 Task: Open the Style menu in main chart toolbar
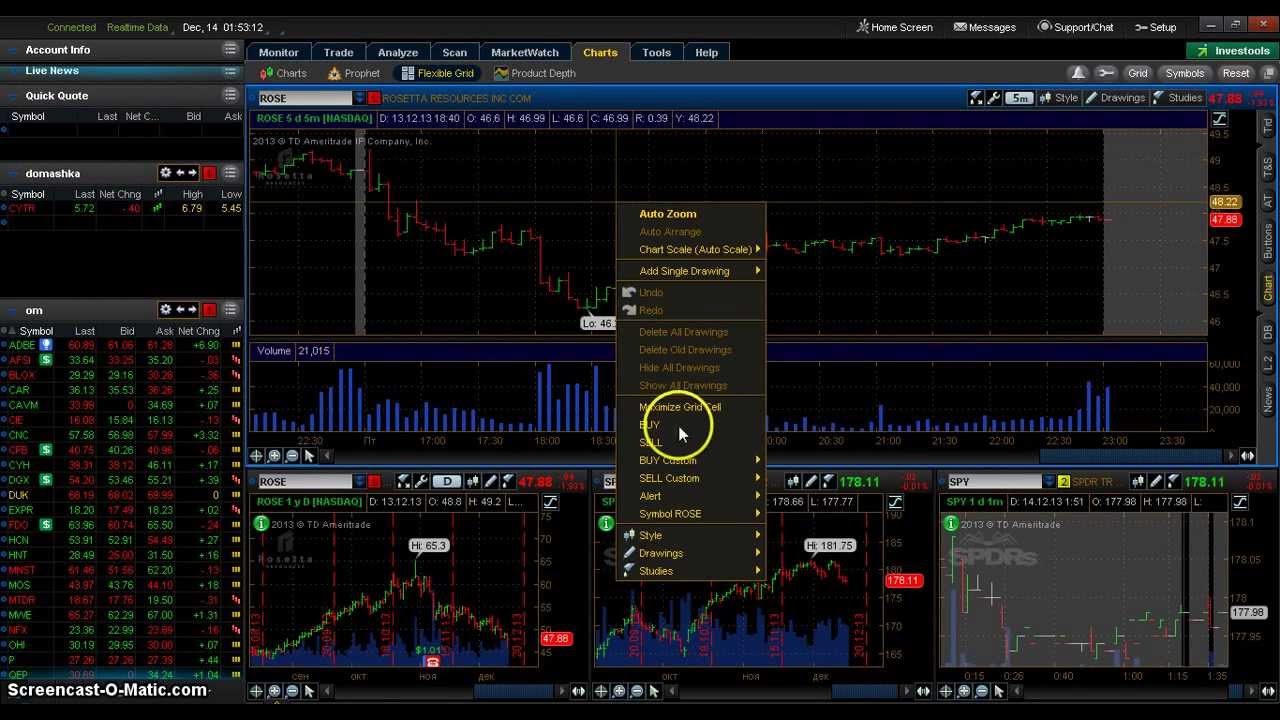pyautogui.click(x=1059, y=98)
